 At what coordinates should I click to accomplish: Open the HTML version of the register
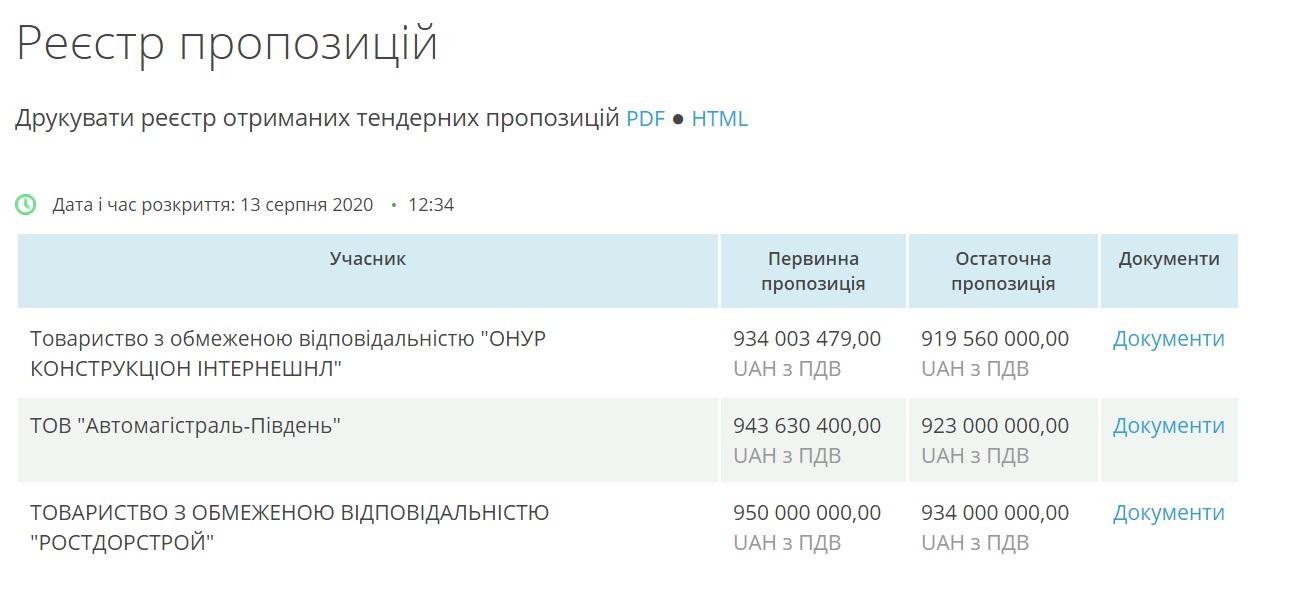pos(719,119)
